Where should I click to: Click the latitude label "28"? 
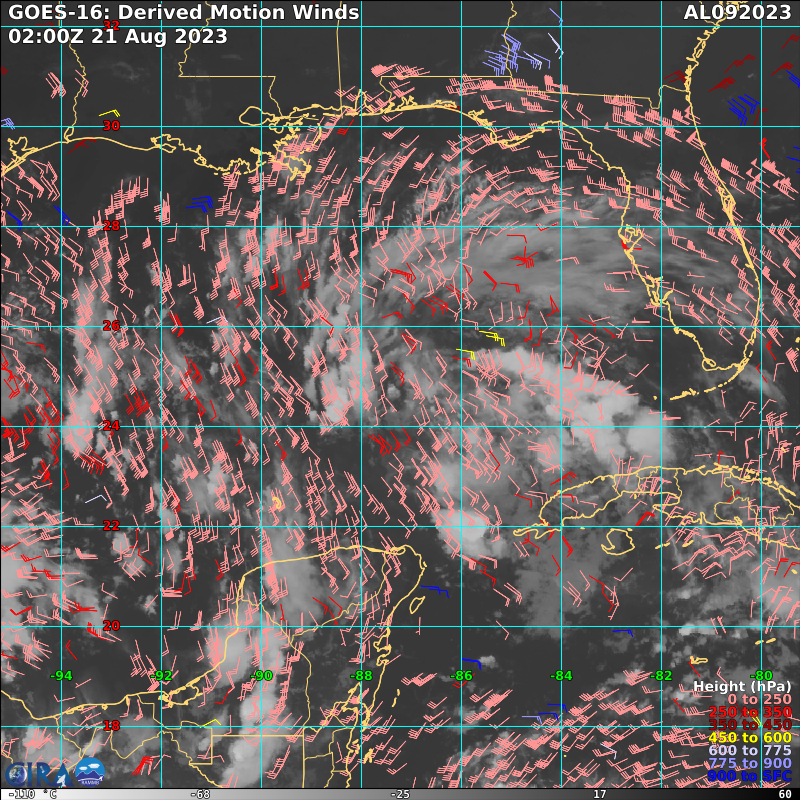[x=111, y=226]
